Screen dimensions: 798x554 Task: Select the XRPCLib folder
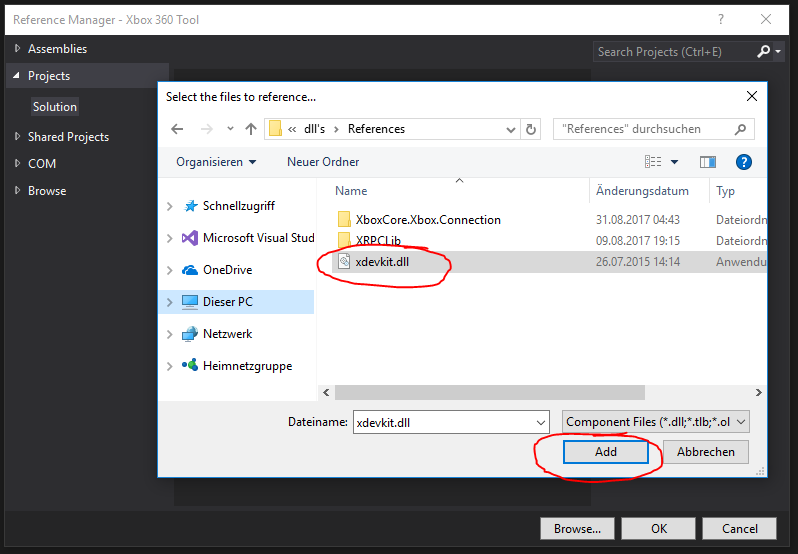tap(378, 241)
